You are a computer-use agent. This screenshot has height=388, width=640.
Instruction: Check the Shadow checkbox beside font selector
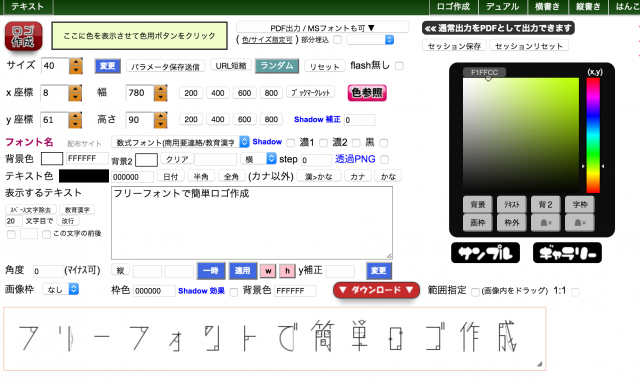[291, 143]
